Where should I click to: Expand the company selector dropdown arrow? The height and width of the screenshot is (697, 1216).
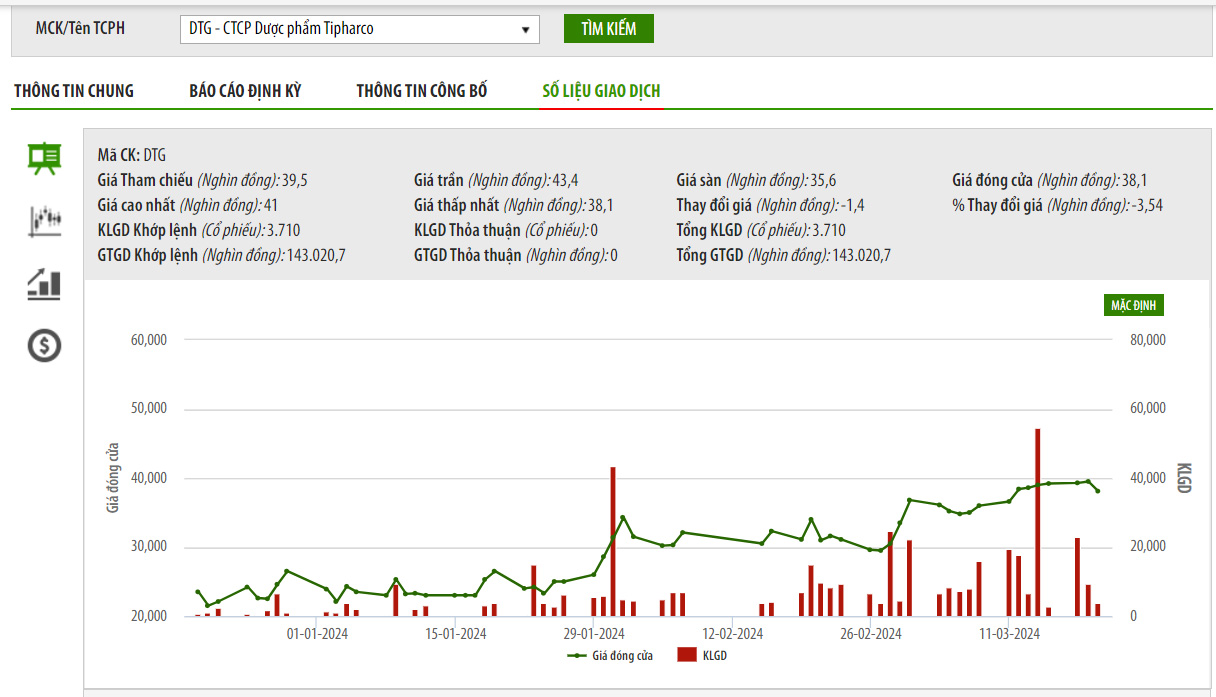click(x=525, y=30)
